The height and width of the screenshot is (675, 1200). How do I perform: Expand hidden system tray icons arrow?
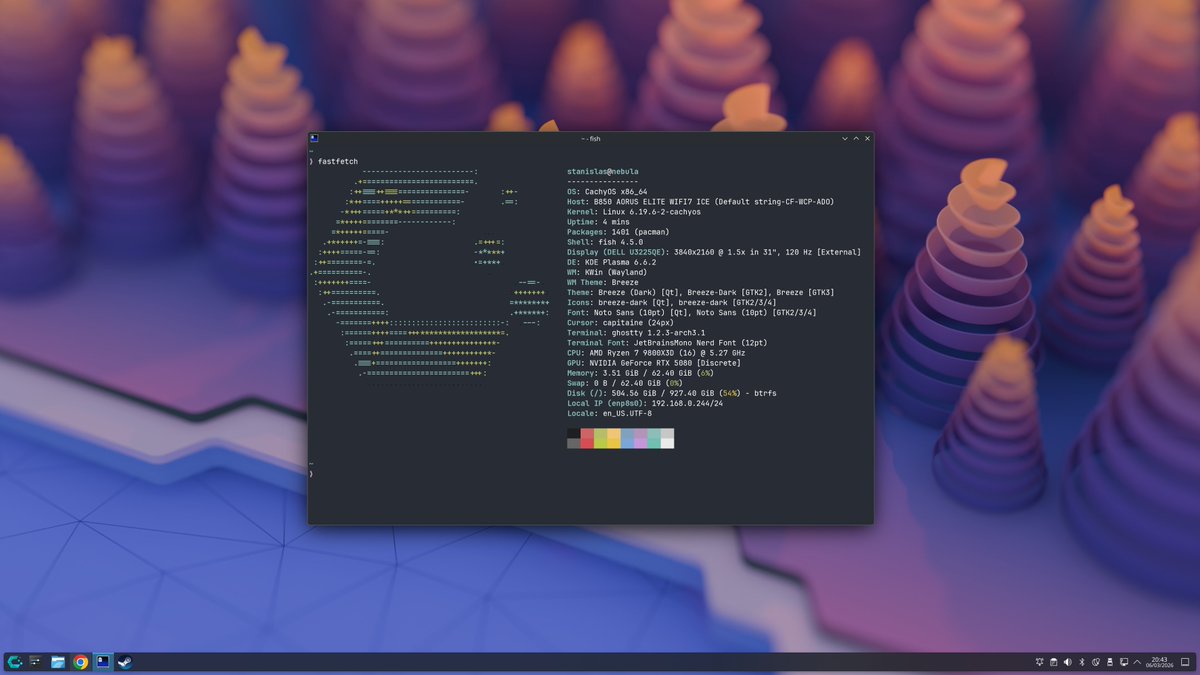pos(1137,662)
